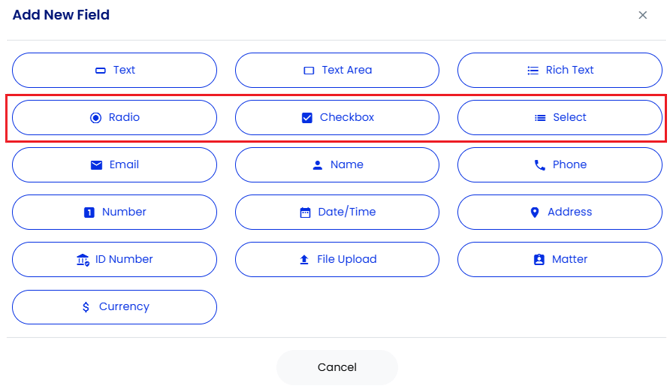Choose the Text Area field type
Image resolution: width=670 pixels, height=386 pixels.
point(337,70)
